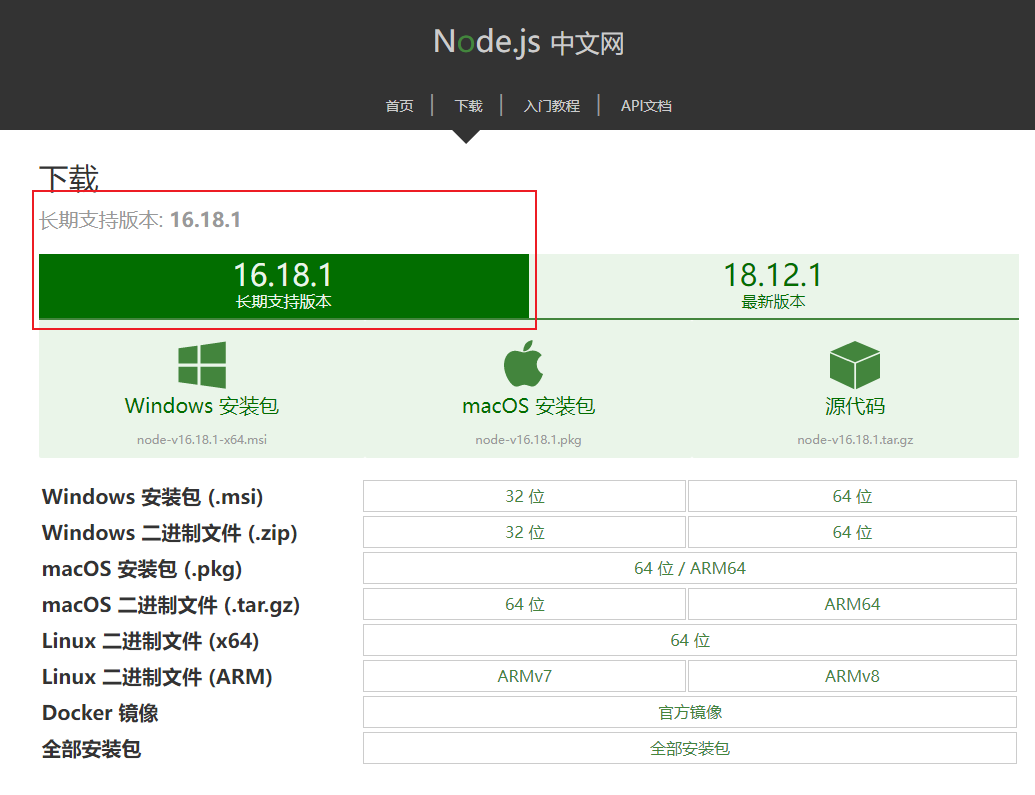Click the Windows 安装包 download link
Screen dimensions: 1035x795
pyautogui.click(x=202, y=405)
